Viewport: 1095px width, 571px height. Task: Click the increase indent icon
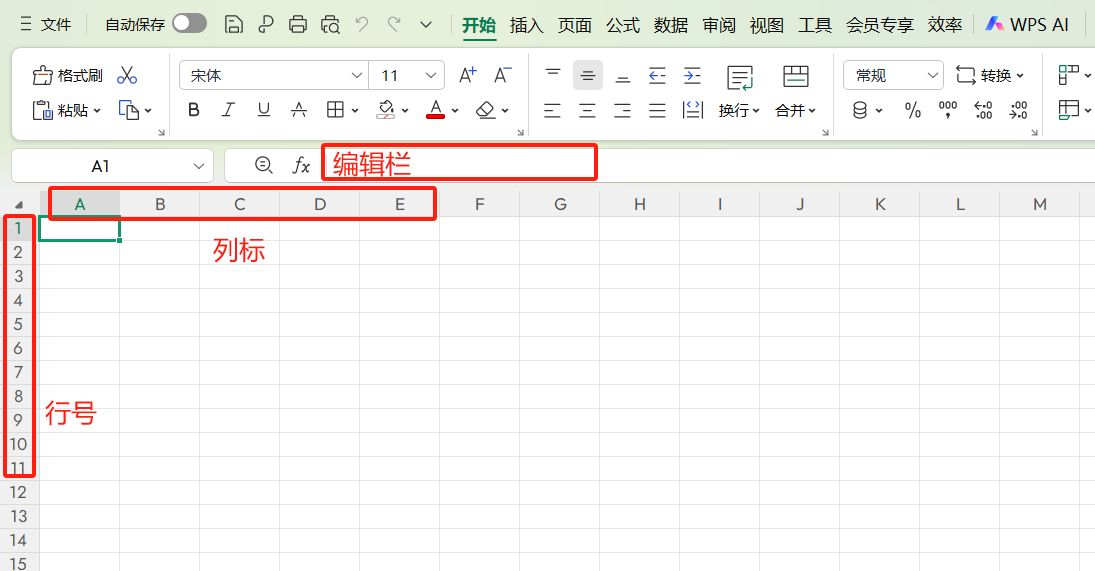coord(692,75)
